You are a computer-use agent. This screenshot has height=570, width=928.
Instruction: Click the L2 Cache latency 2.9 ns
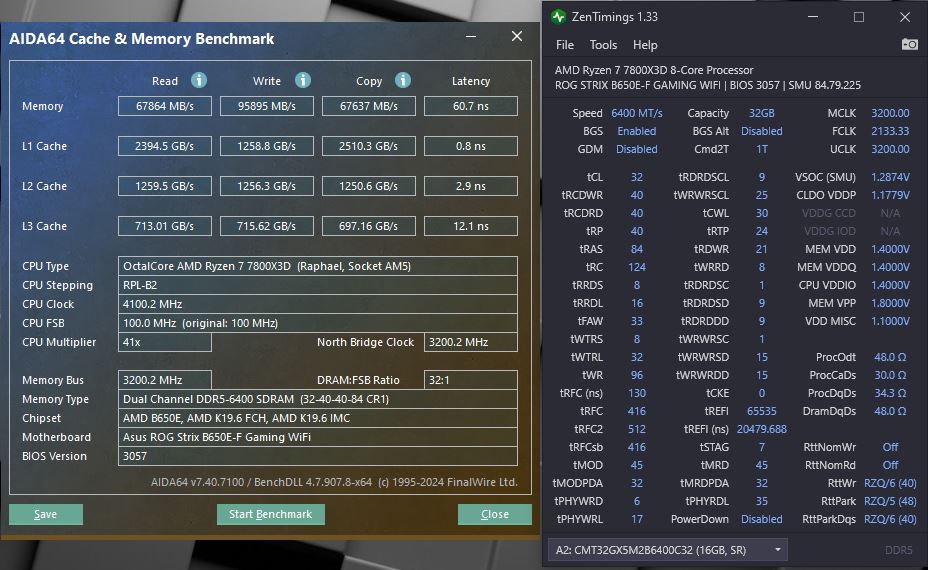(471, 186)
